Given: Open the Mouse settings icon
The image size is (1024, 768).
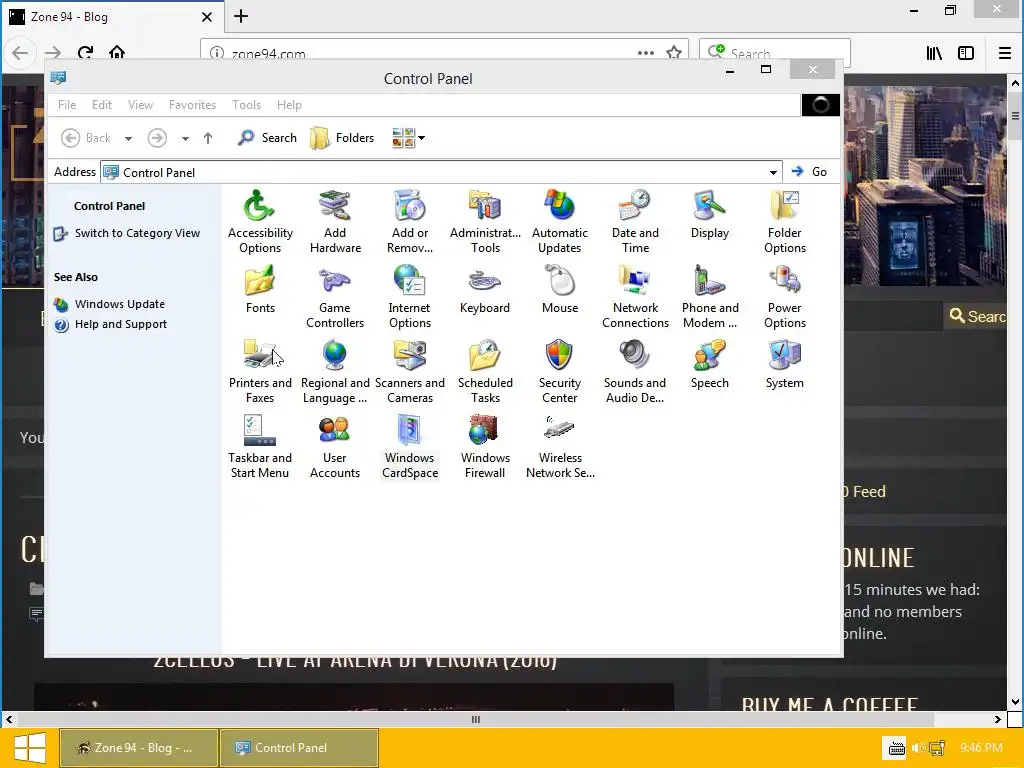Looking at the screenshot, I should (x=560, y=289).
